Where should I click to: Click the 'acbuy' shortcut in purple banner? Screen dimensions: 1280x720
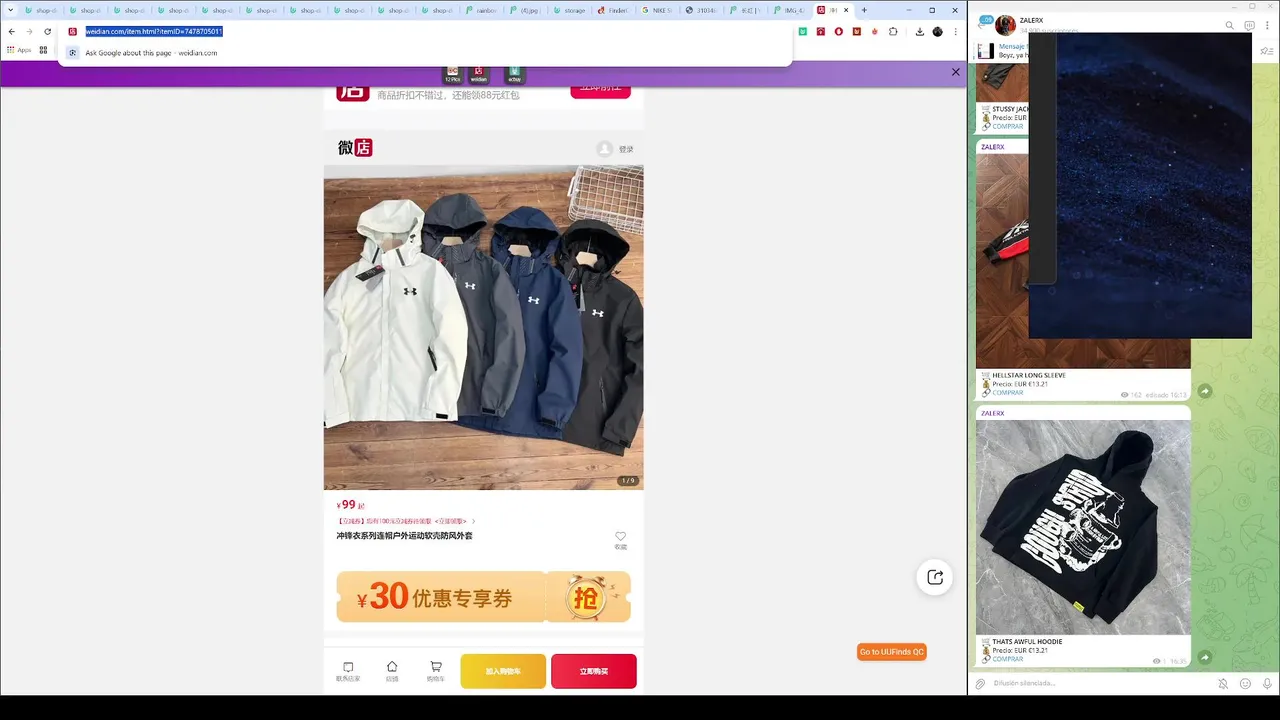click(x=514, y=74)
